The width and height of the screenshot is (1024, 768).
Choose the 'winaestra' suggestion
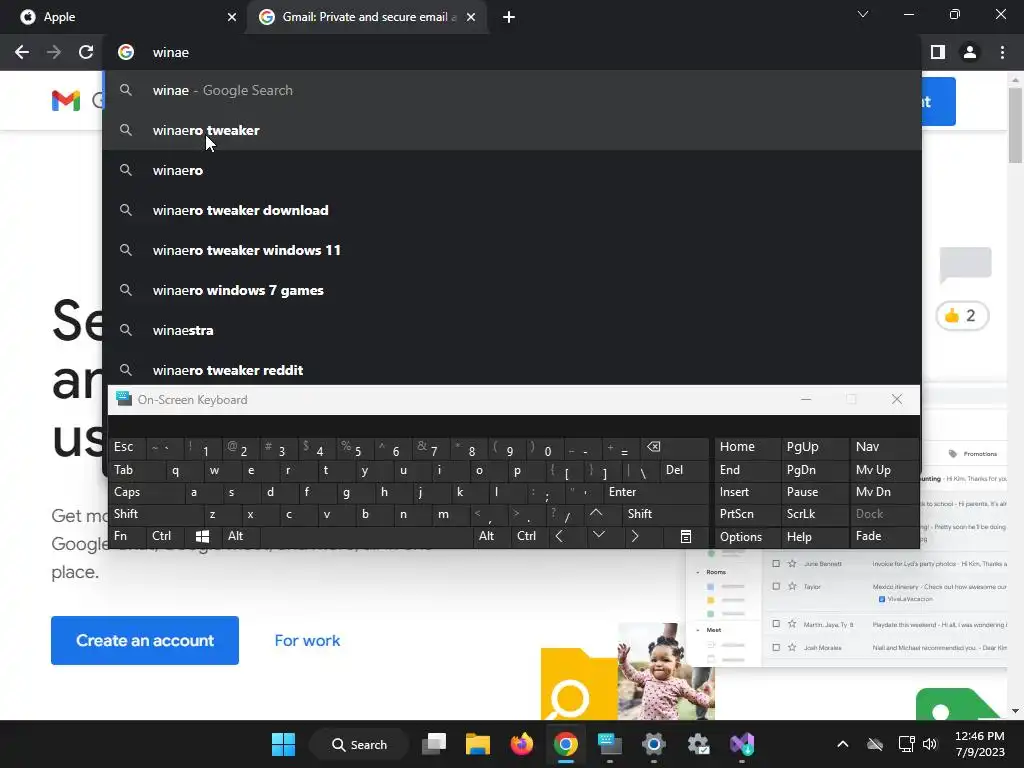tap(512, 330)
